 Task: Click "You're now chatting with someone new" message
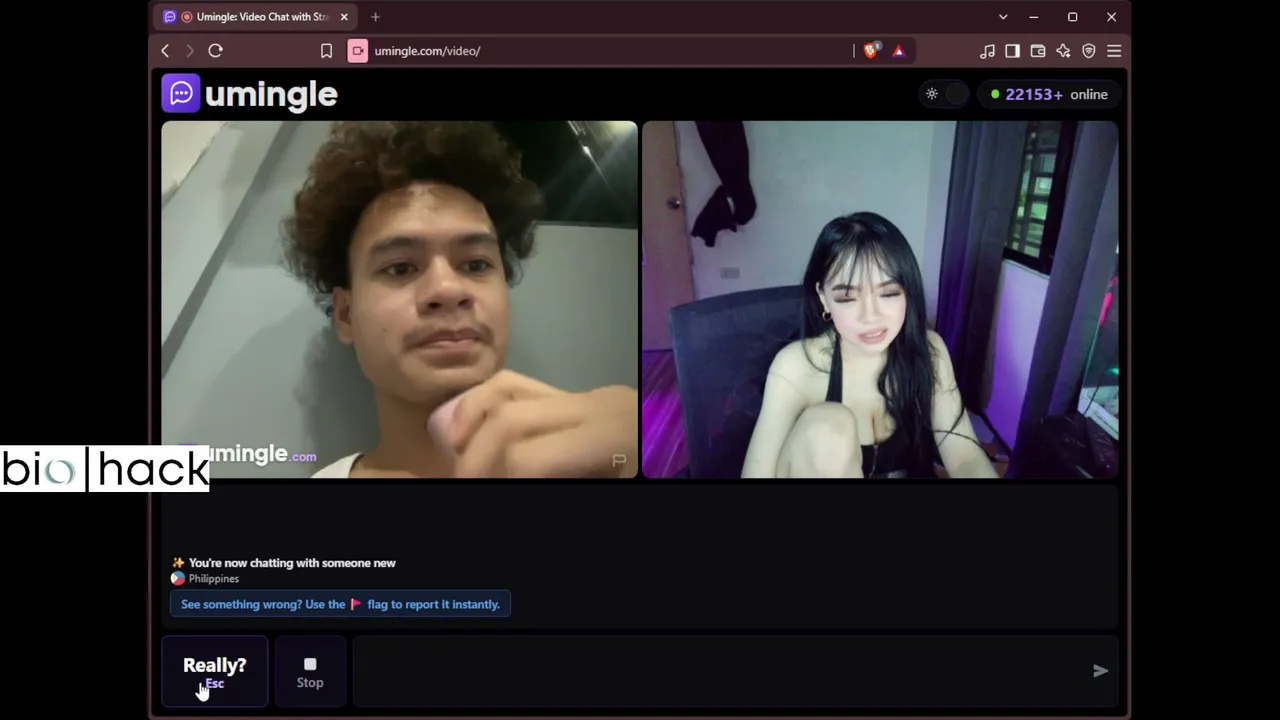pyautogui.click(x=292, y=563)
